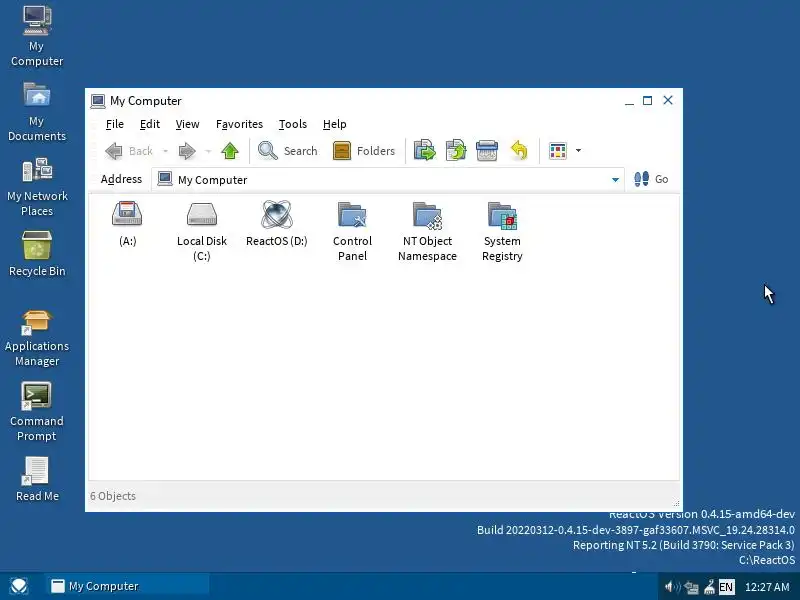Viewport: 800px width, 600px height.
Task: Open the Help menu
Action: [x=335, y=124]
